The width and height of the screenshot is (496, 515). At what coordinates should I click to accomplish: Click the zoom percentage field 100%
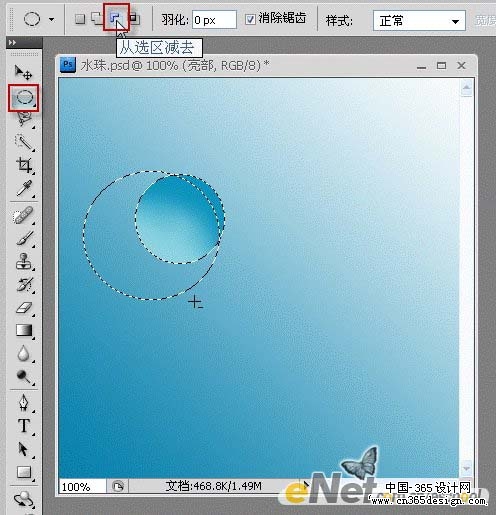[82, 487]
